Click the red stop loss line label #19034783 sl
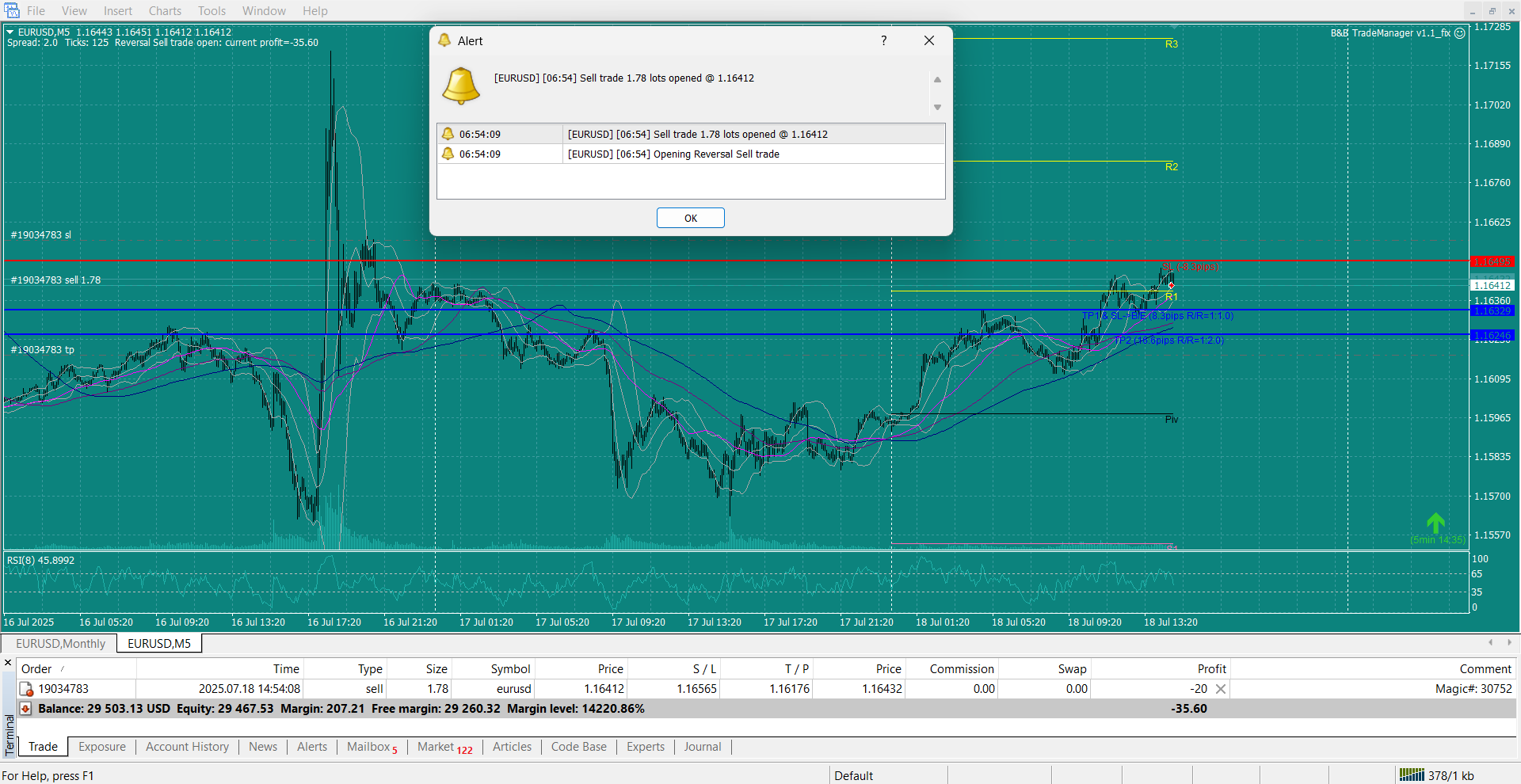 point(41,235)
